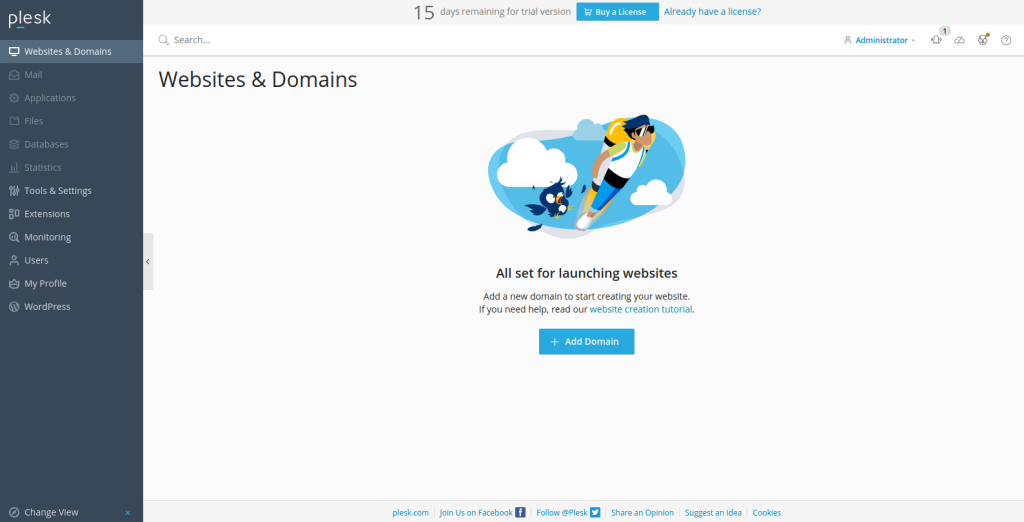Collapse the left sidebar with arrow handle
The image size is (1024, 522).
148,261
